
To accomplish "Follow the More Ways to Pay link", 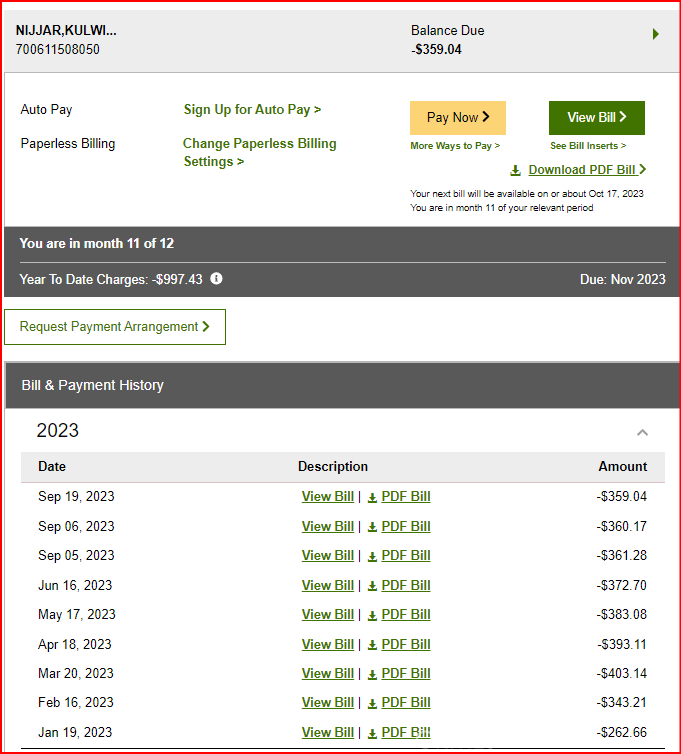I will click(455, 146).
